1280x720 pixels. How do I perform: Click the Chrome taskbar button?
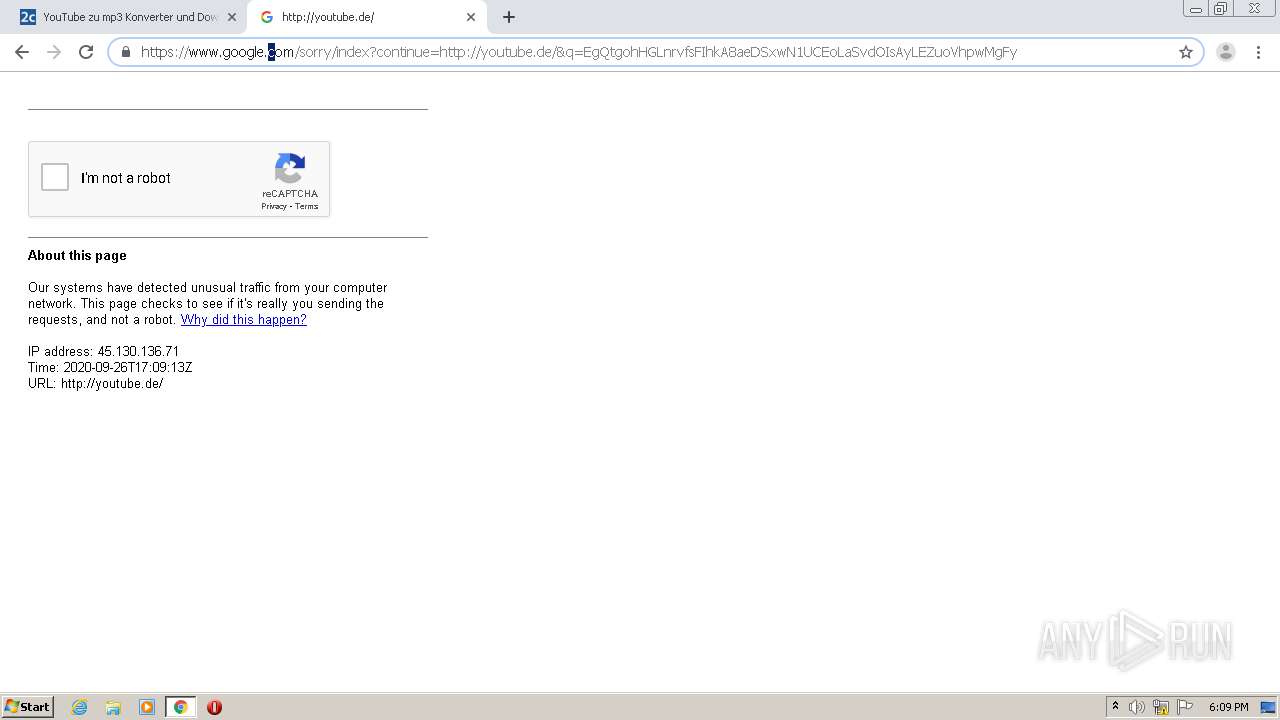180,707
